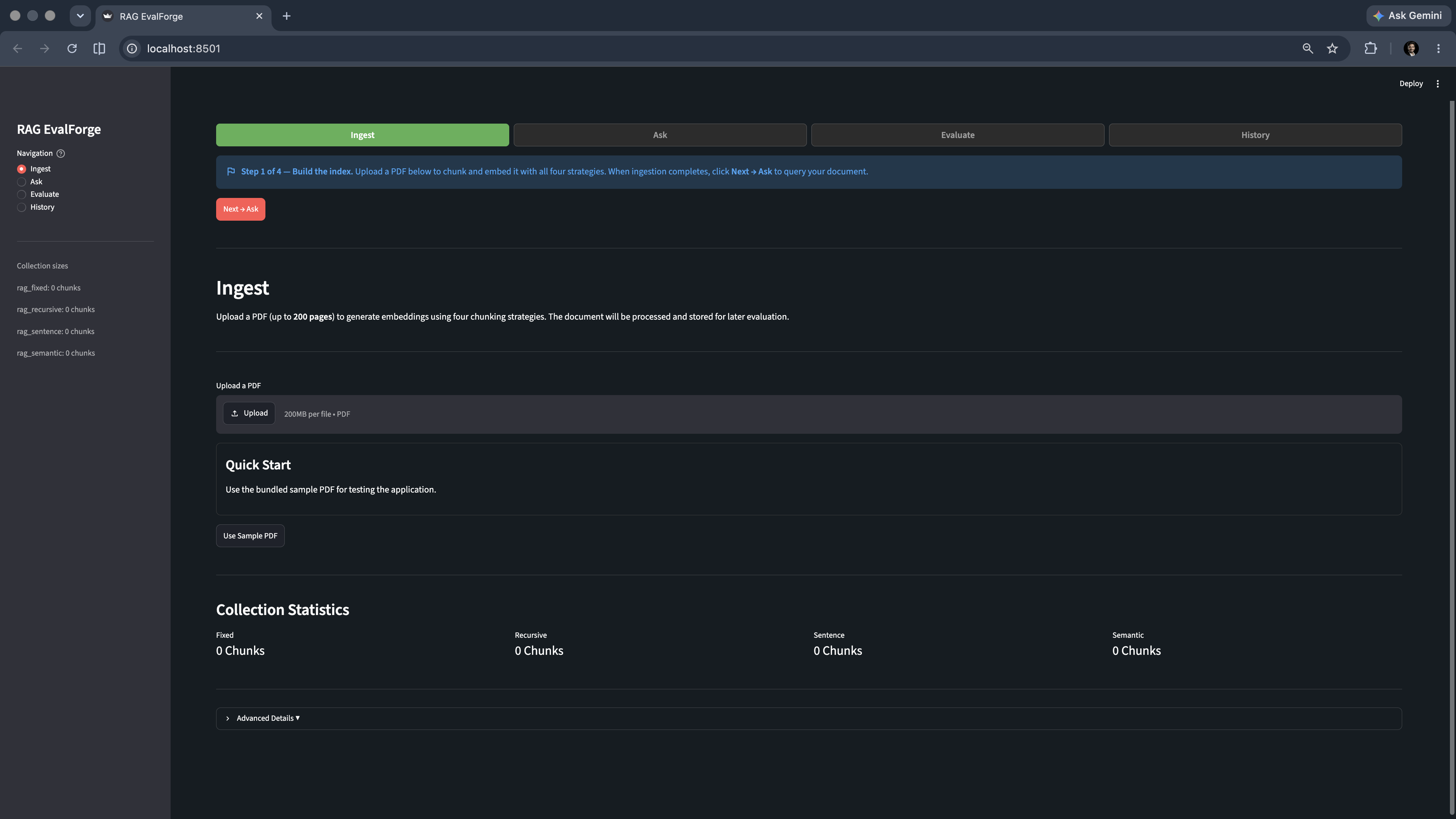Open a new browser tab

pos(287,16)
